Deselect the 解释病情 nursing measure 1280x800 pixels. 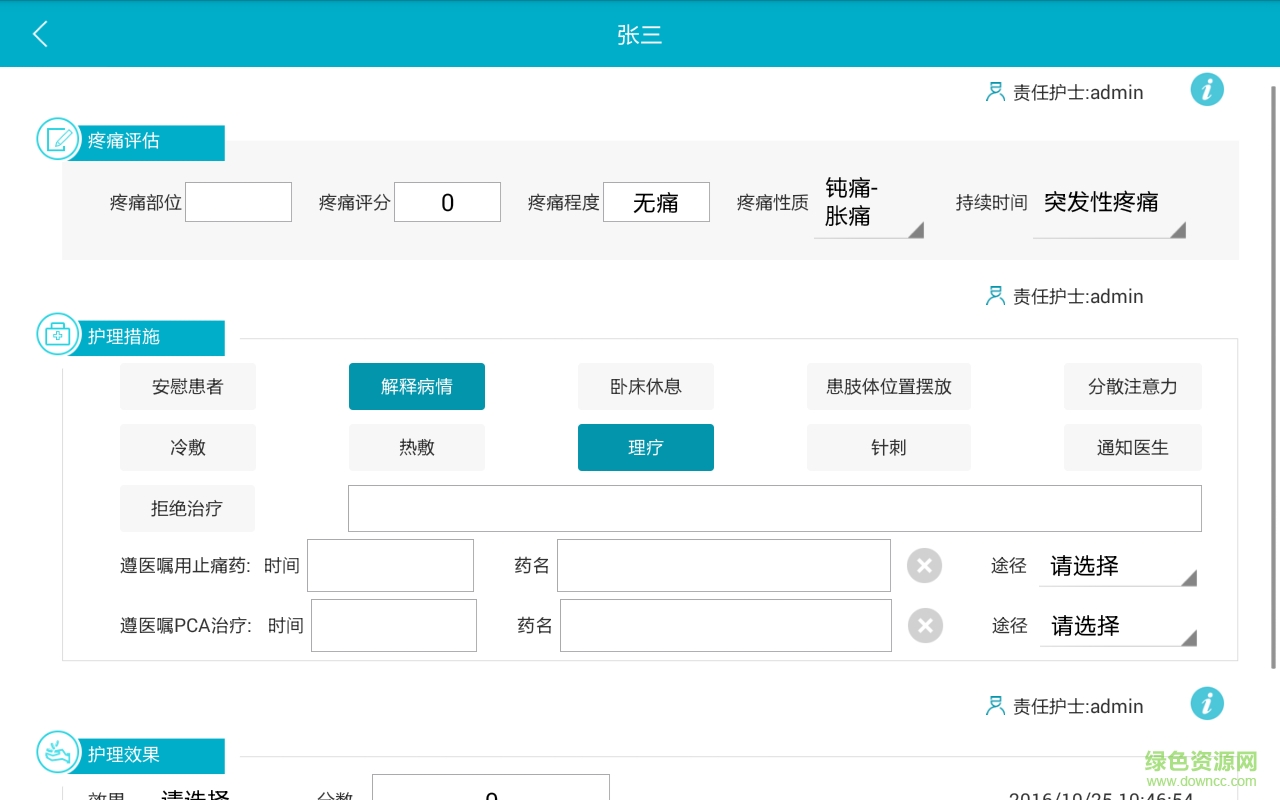coord(416,387)
